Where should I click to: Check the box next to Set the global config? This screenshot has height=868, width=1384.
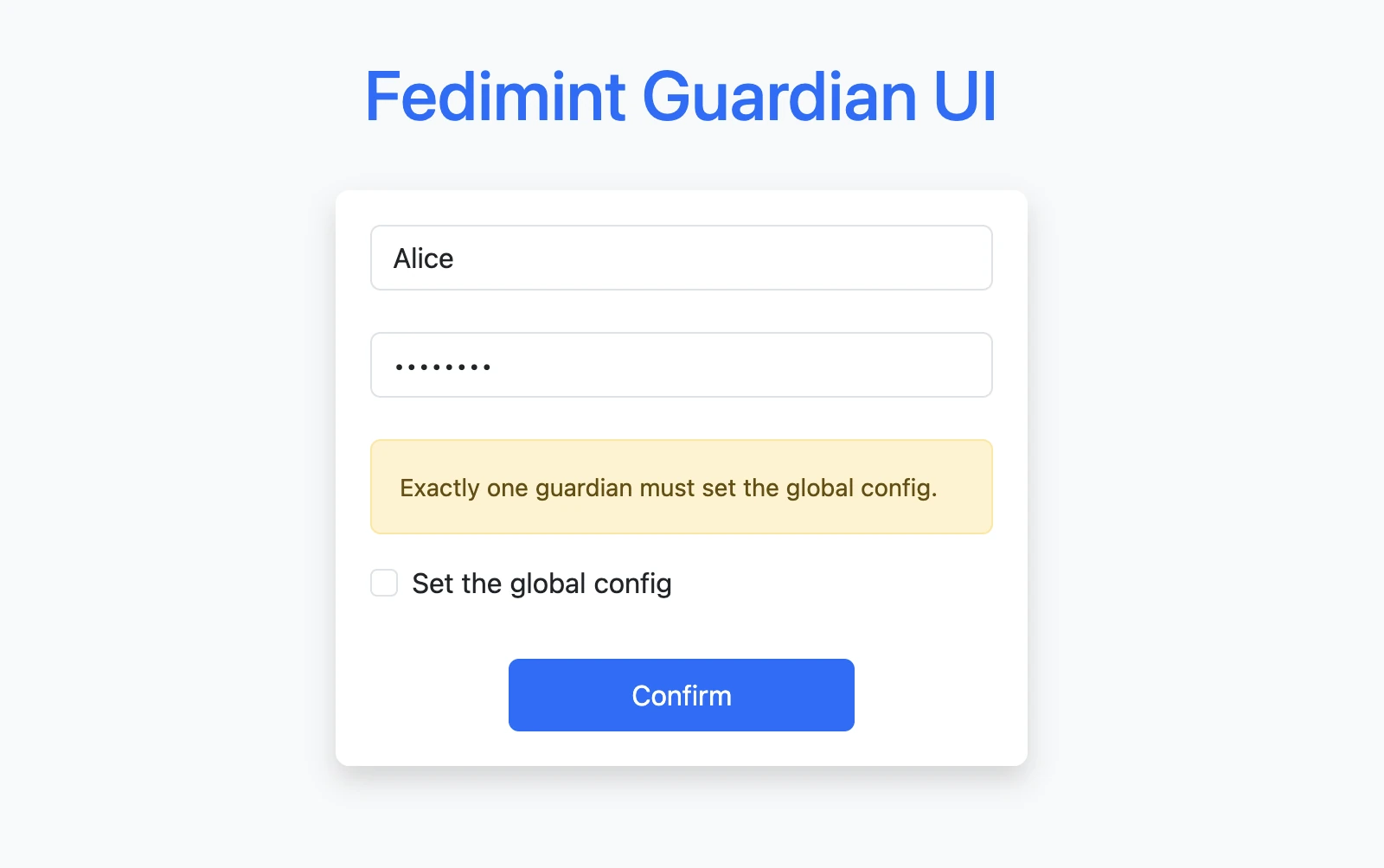(383, 583)
